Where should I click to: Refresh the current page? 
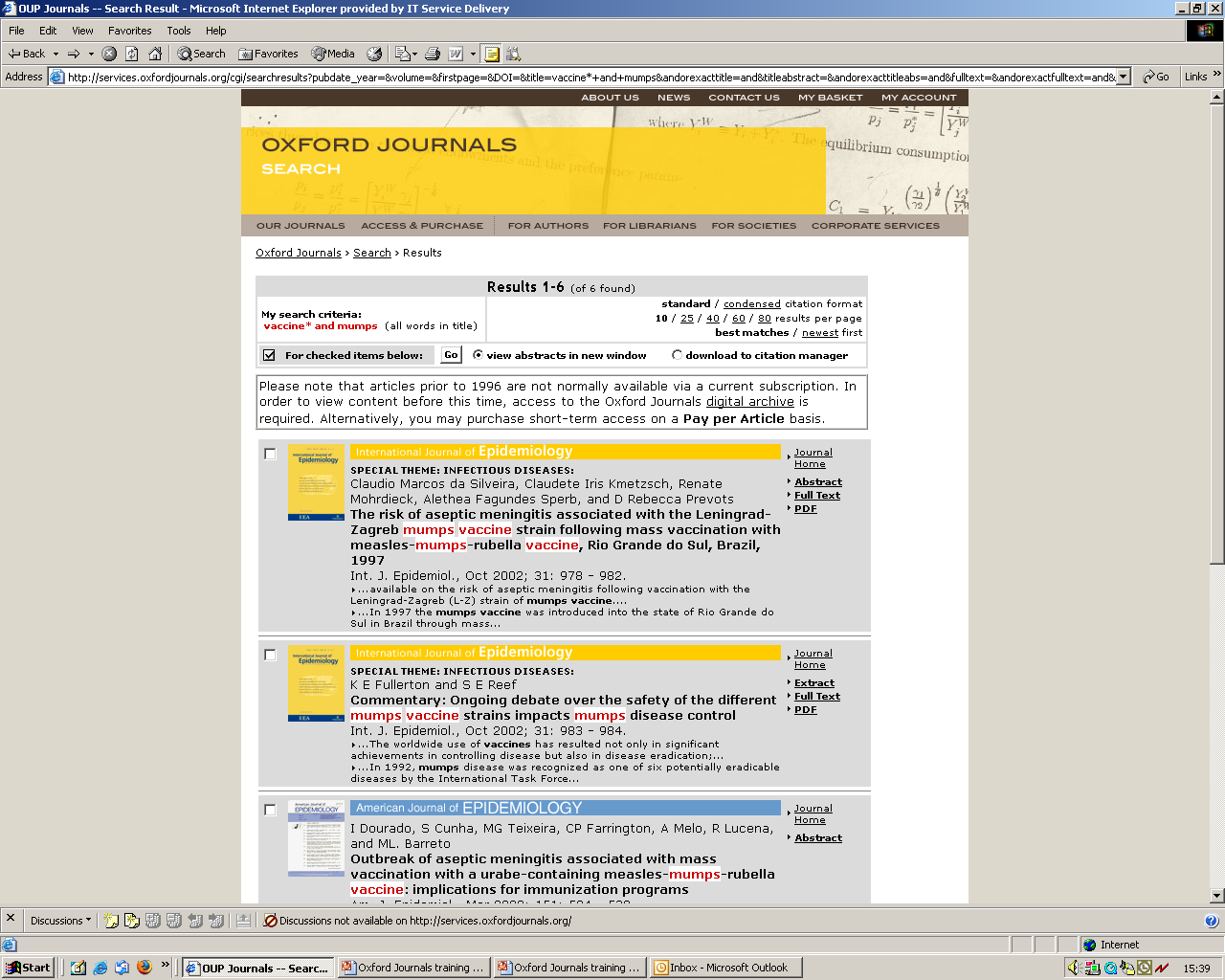pos(132,54)
